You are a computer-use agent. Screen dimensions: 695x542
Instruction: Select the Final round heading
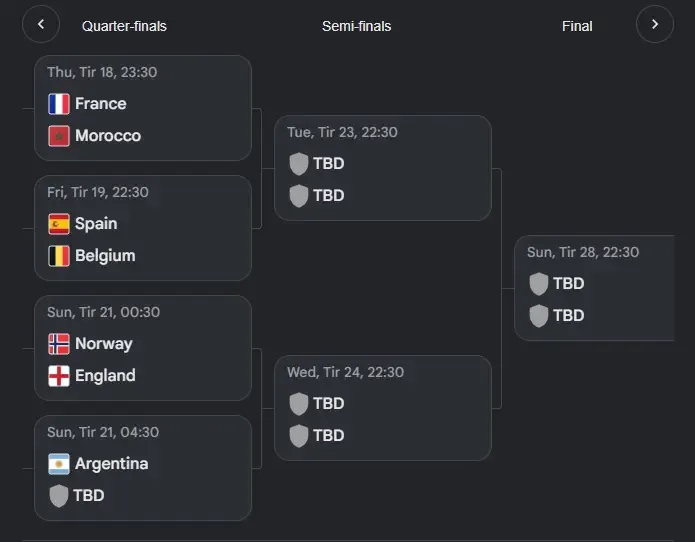click(577, 26)
